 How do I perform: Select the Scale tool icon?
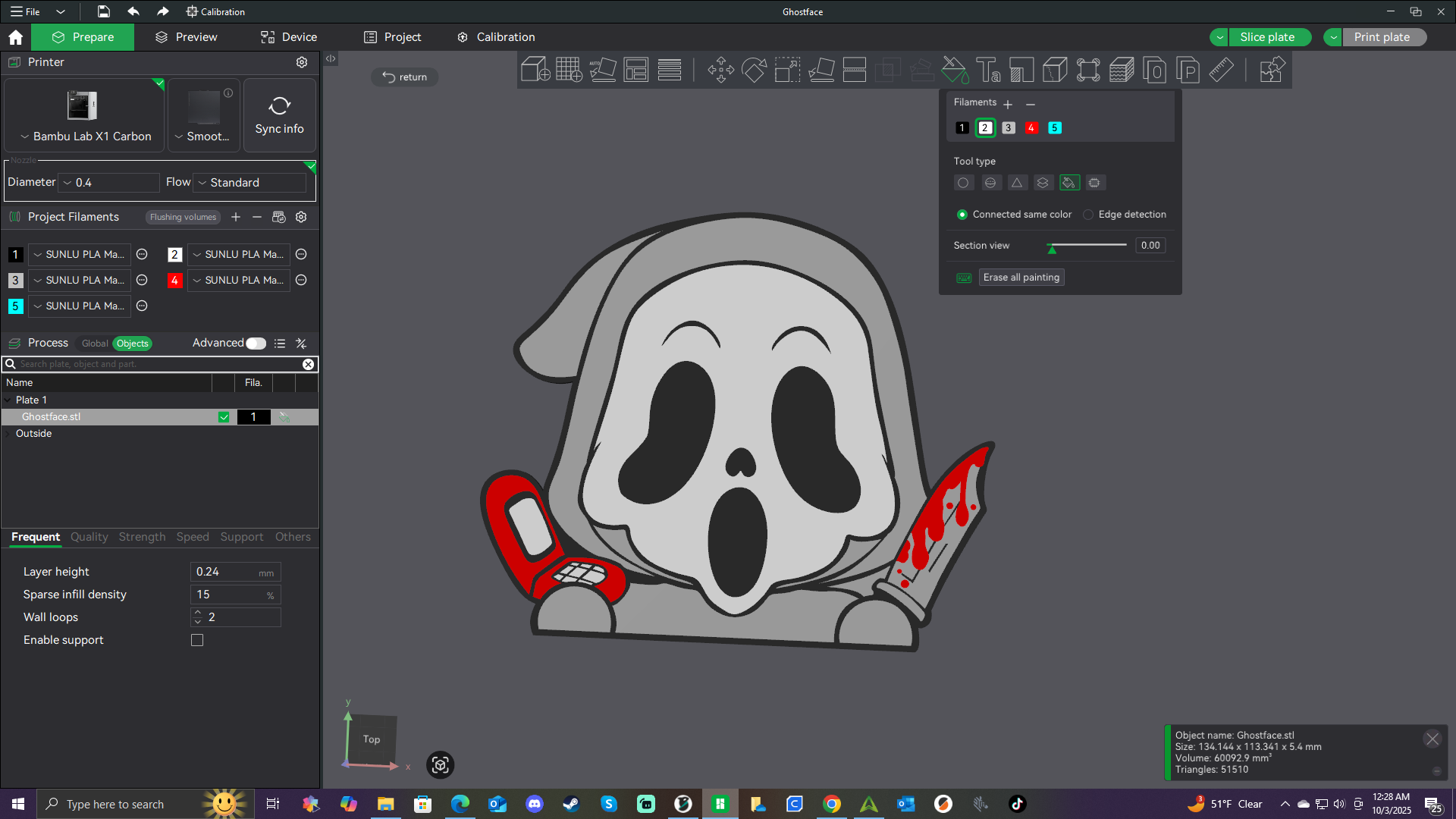pyautogui.click(x=787, y=70)
